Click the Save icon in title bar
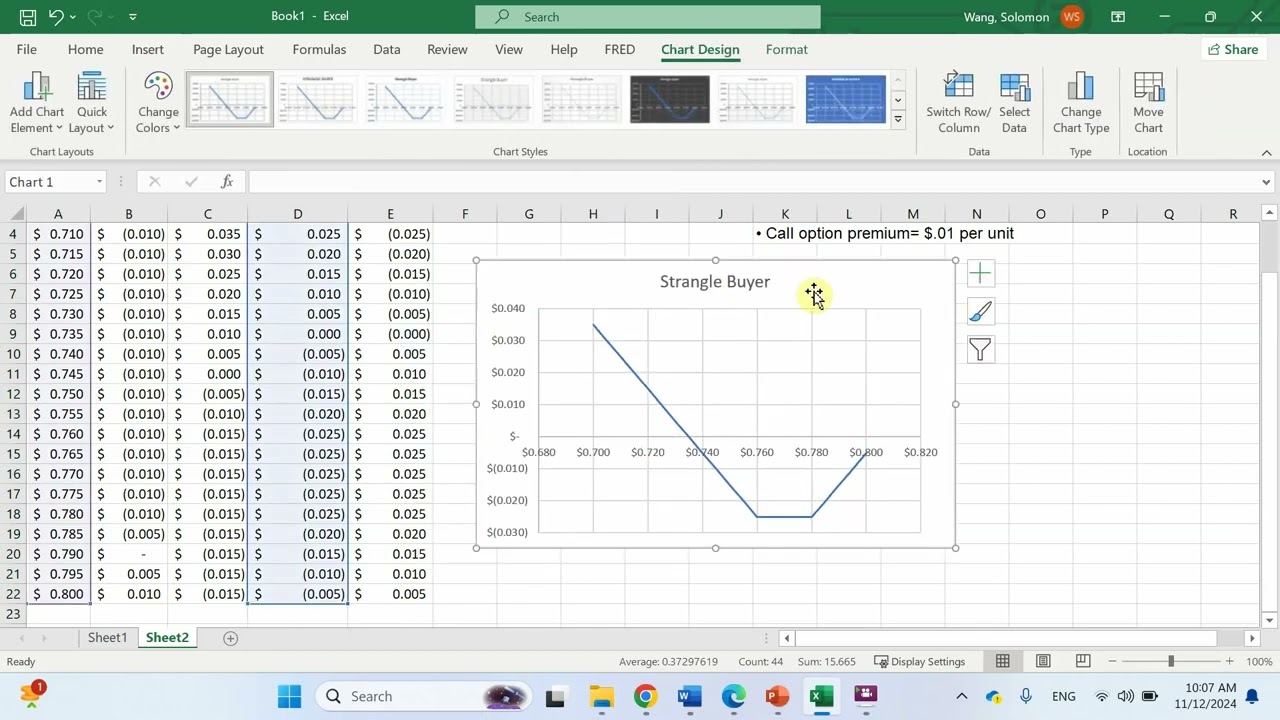This screenshot has height=720, width=1280. point(28,16)
